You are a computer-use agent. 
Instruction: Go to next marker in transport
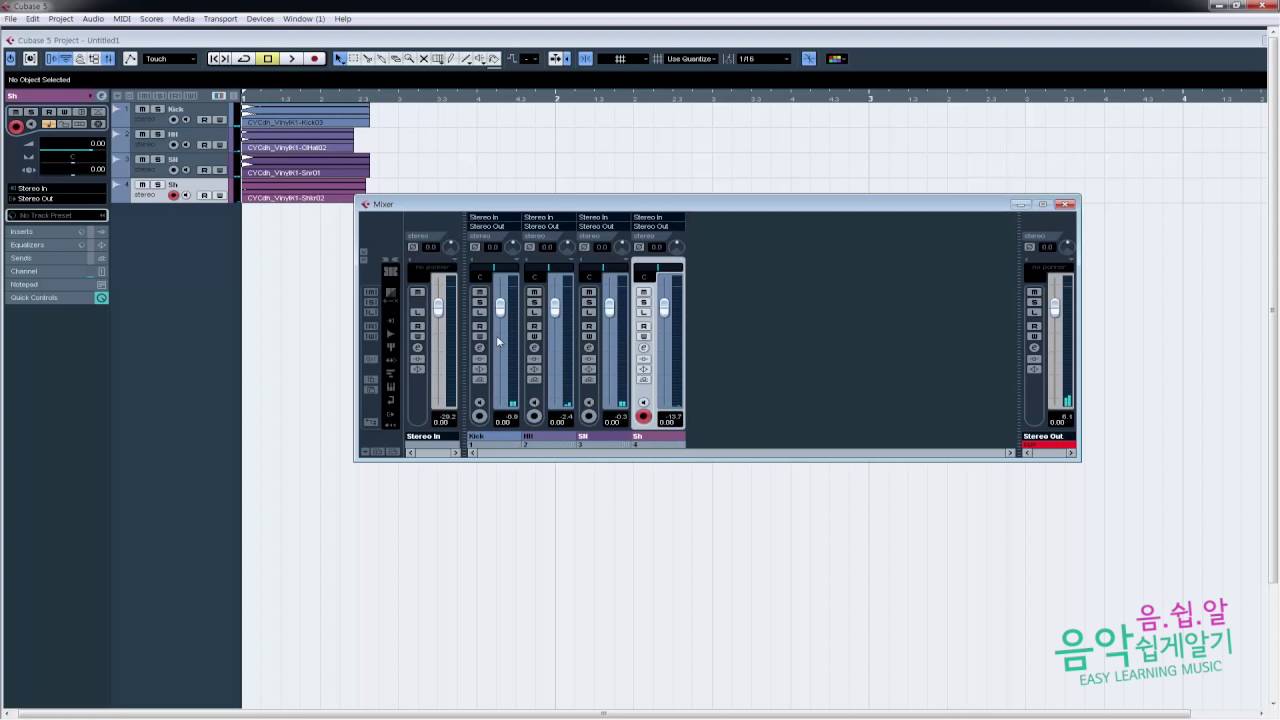pos(225,59)
